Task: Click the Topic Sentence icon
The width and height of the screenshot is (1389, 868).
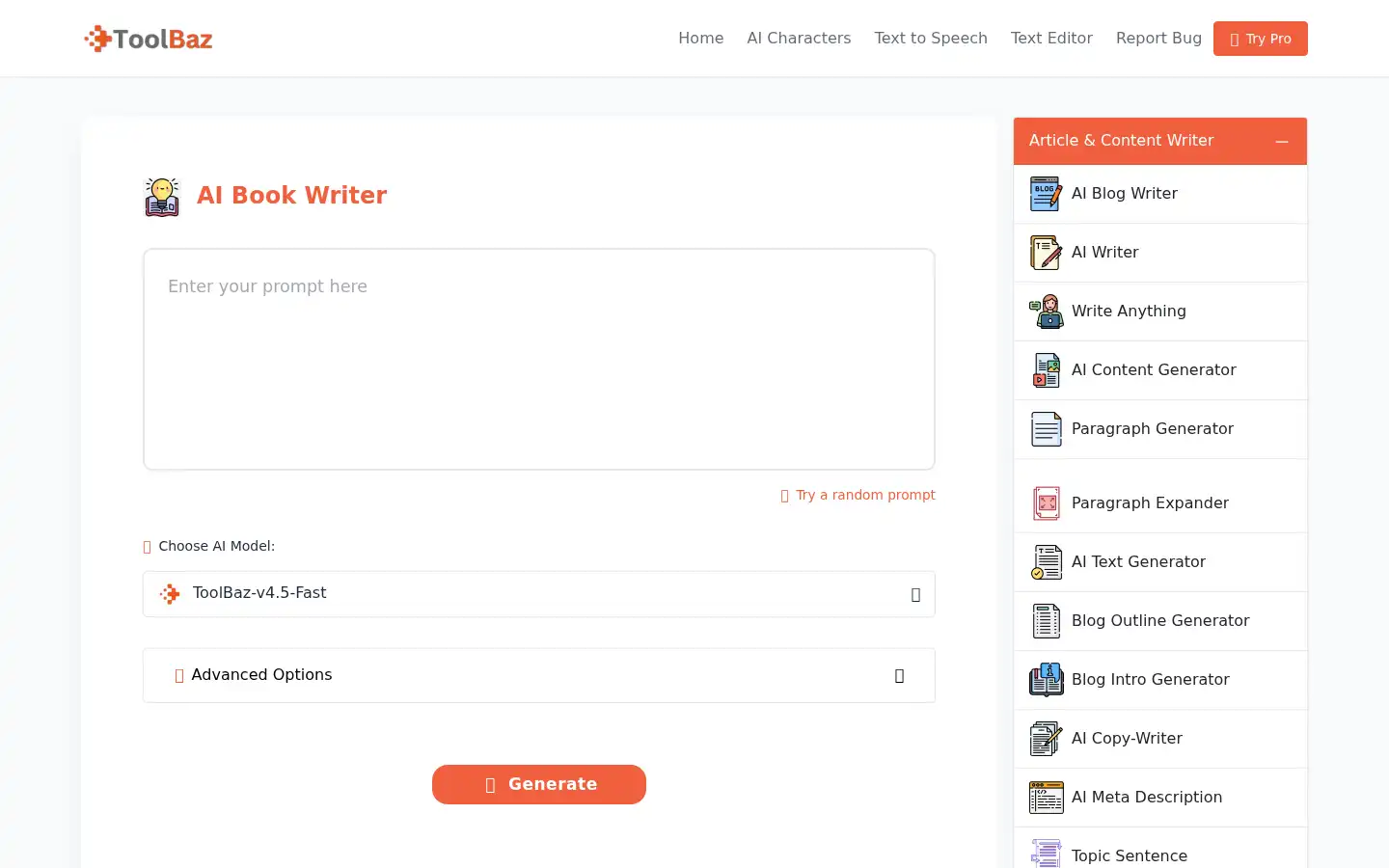Action: click(x=1046, y=854)
